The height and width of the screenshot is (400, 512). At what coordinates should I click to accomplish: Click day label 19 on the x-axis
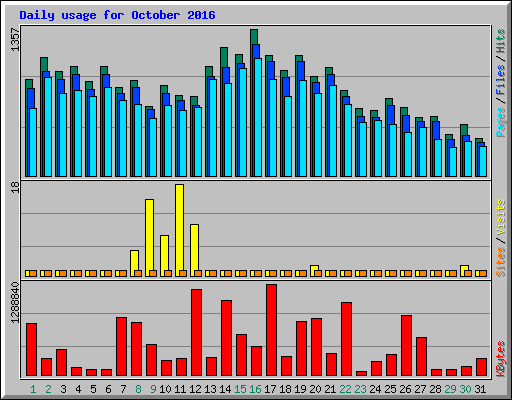coord(300,389)
